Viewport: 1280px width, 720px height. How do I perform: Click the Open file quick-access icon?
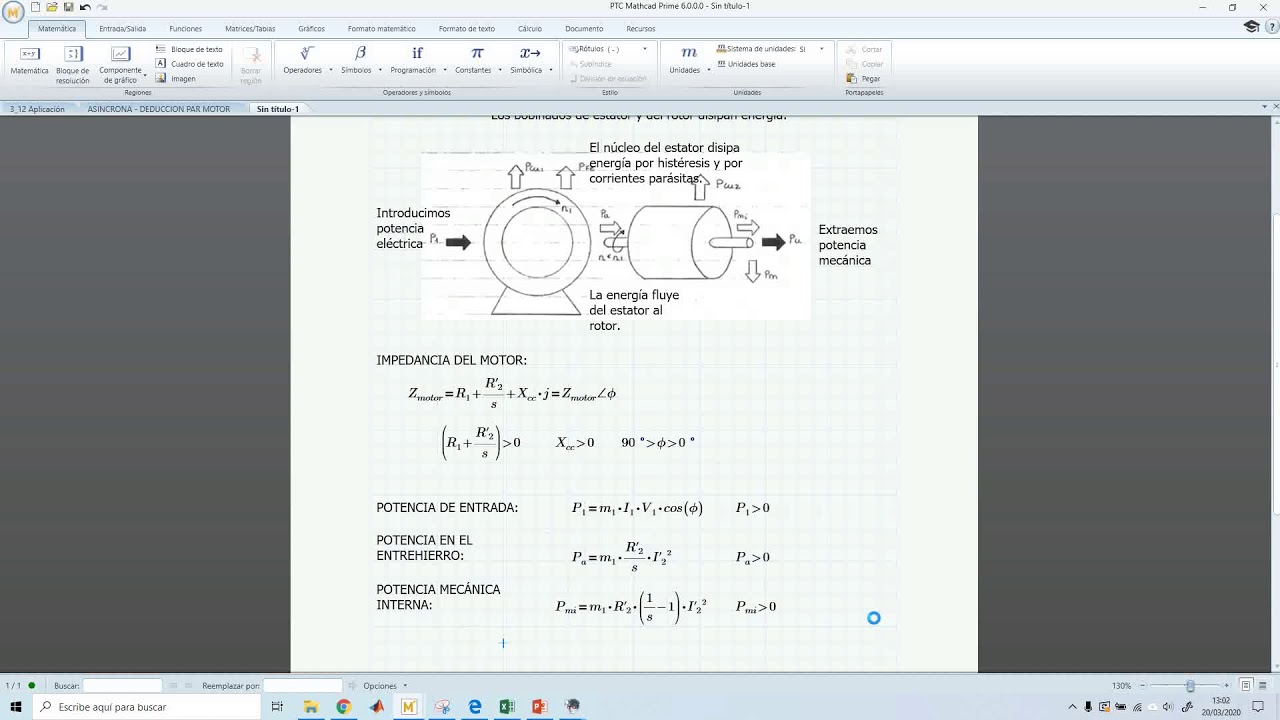[x=52, y=7]
